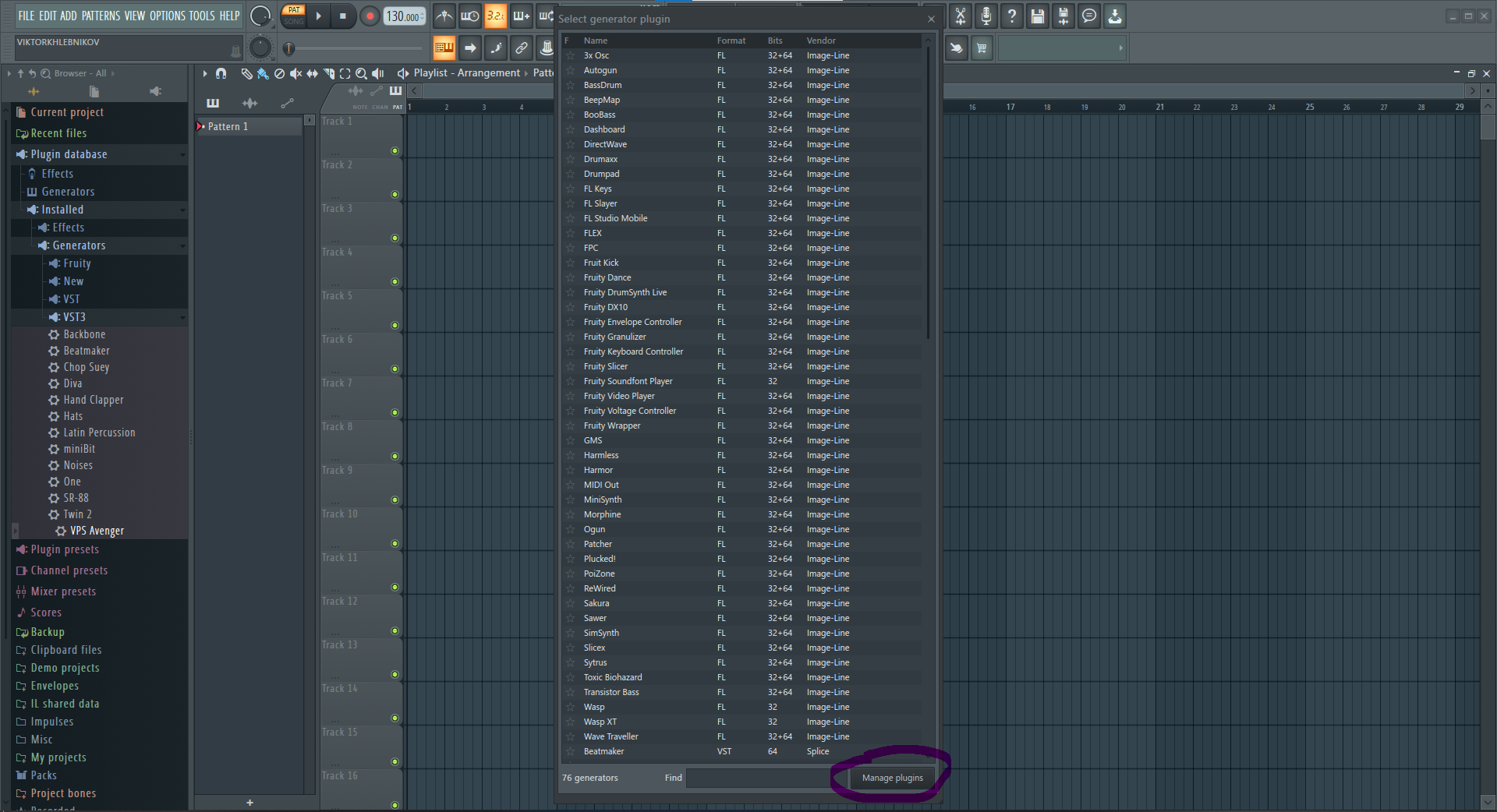Mute Track 5 with its green light
Image resolution: width=1497 pixels, height=812 pixels.
coord(395,325)
